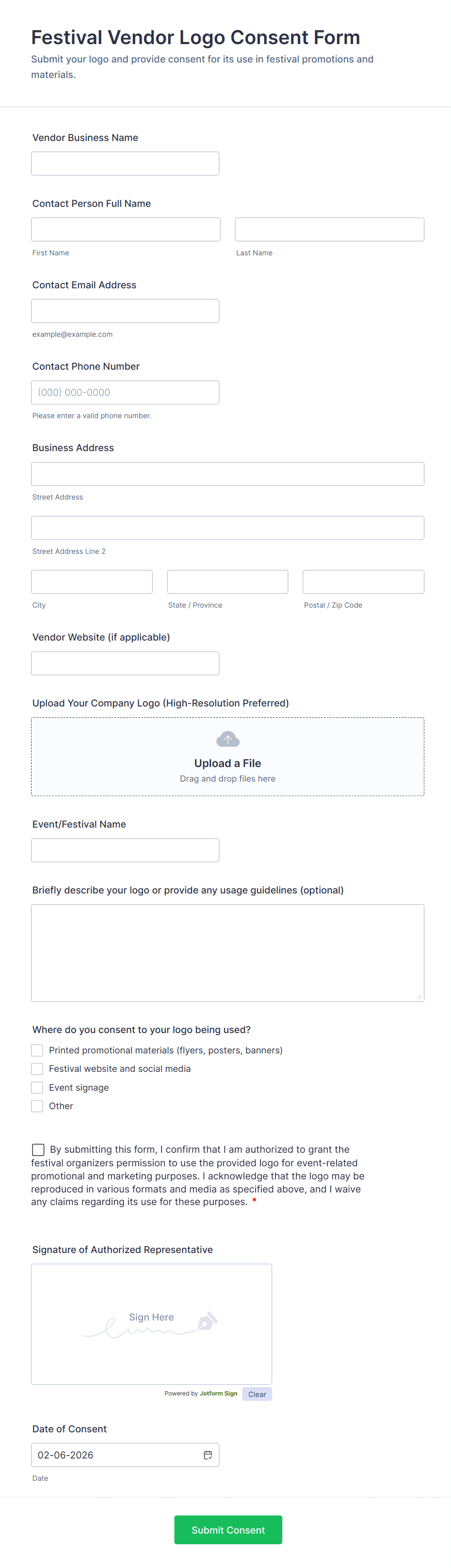Click the Contact Phone Number field
451x1568 pixels.
125,392
